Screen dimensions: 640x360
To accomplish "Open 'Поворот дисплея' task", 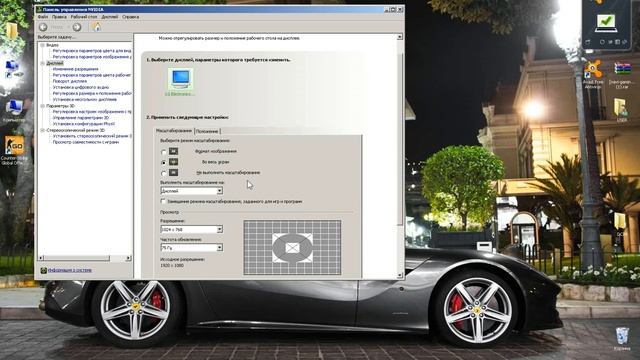I will click(x=70, y=81).
